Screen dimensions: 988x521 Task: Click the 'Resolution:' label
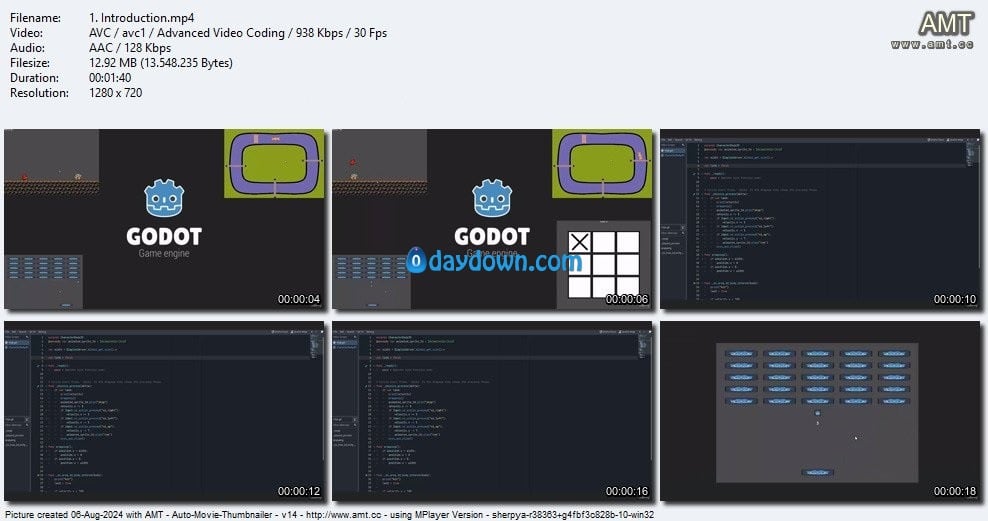click(39, 93)
